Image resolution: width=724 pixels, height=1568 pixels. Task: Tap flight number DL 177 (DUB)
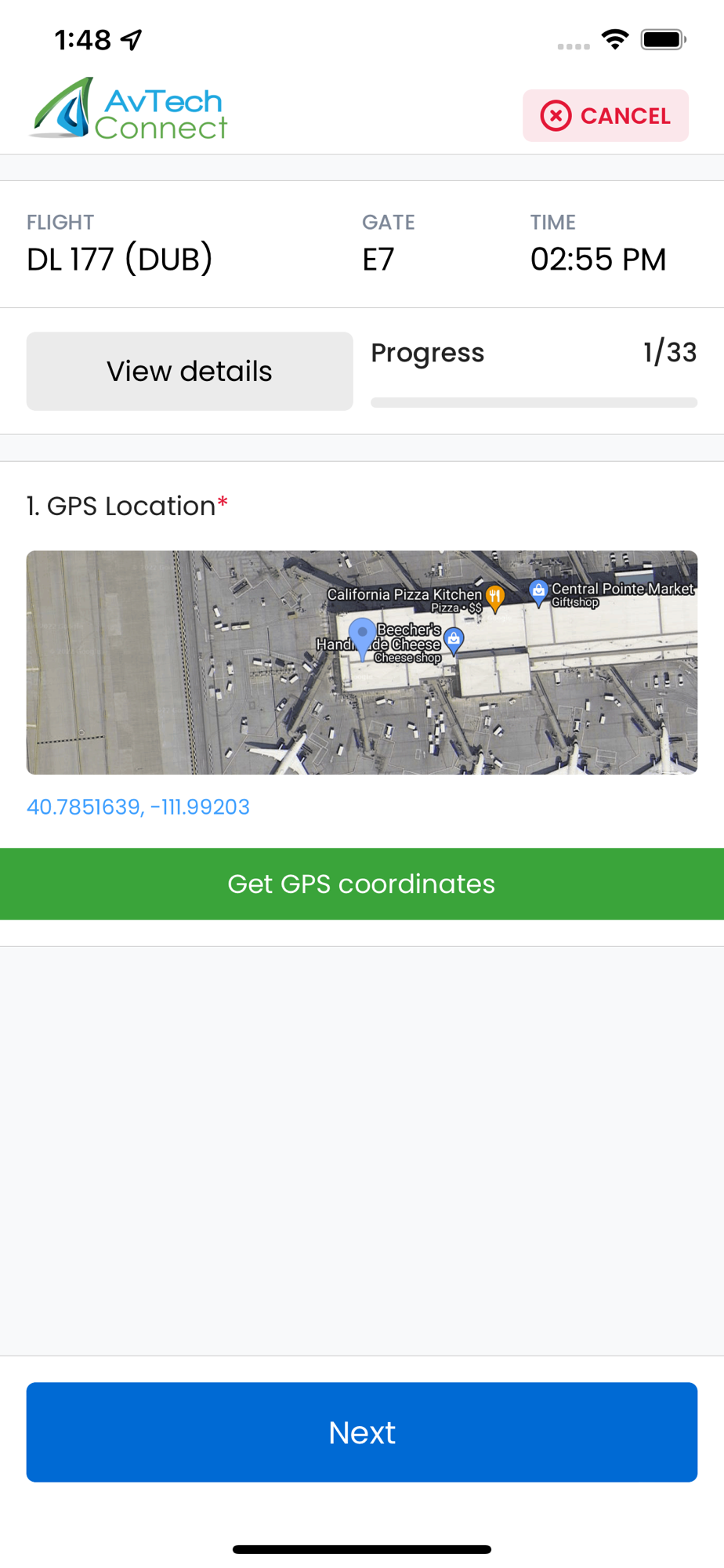point(120,260)
